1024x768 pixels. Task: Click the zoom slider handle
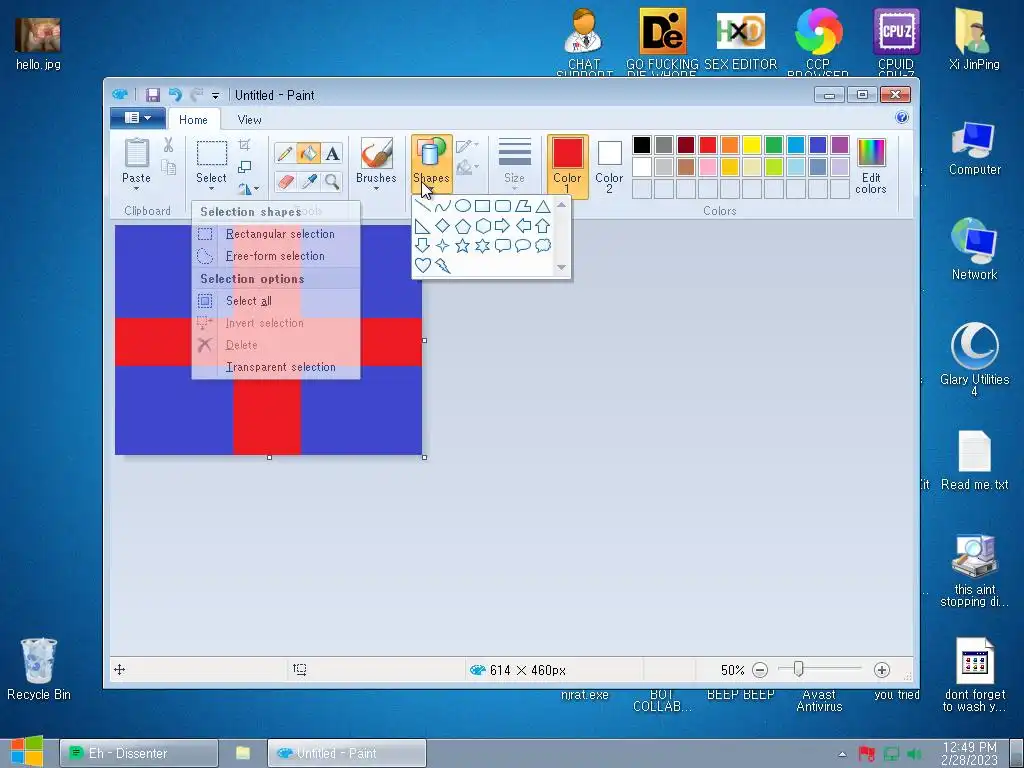798,669
